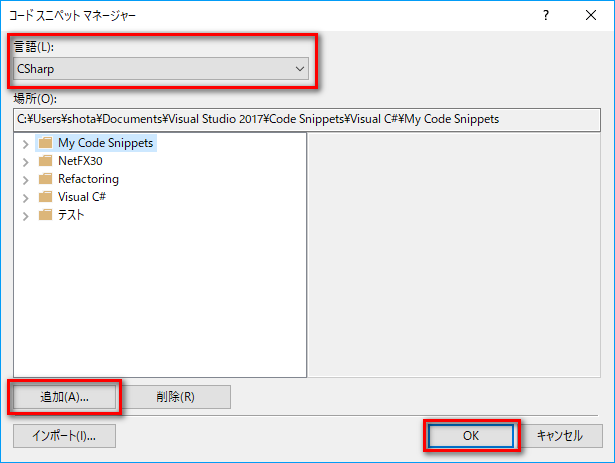Select the Refactoring tree label
Screen dimensions: 615x463
click(88, 179)
